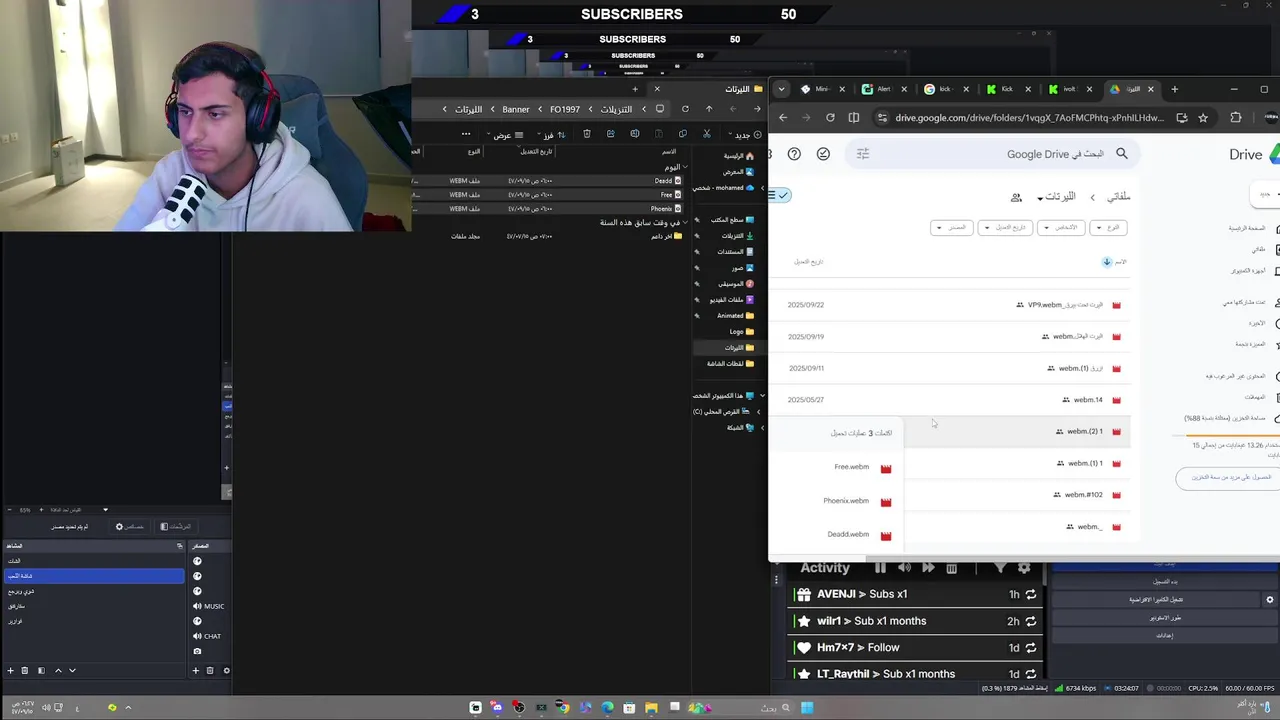Switch to the Kick Chrome tab
This screenshot has width=1280, height=720.
[x=1007, y=89]
